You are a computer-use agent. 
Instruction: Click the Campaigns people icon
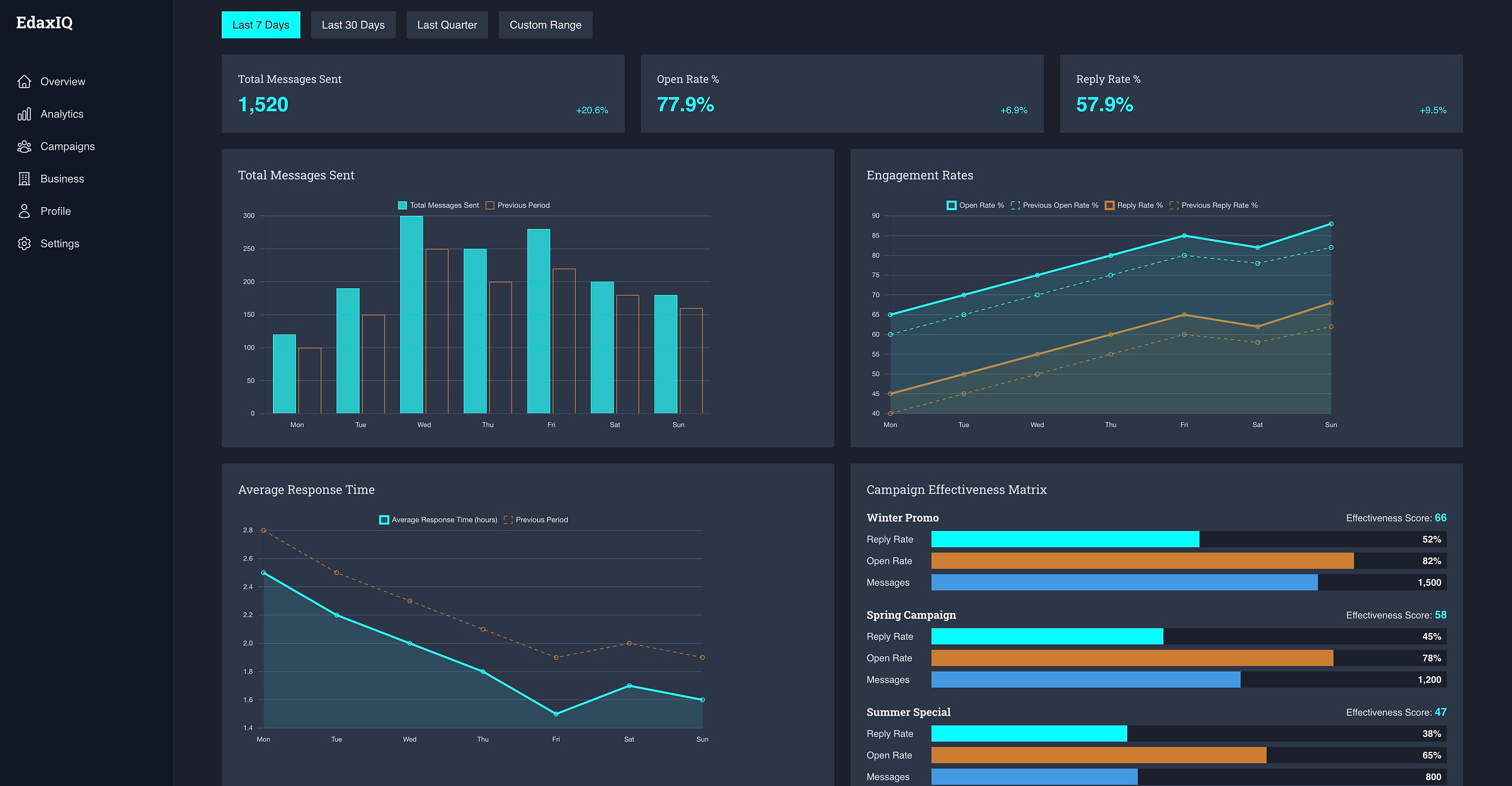pyautogui.click(x=24, y=146)
